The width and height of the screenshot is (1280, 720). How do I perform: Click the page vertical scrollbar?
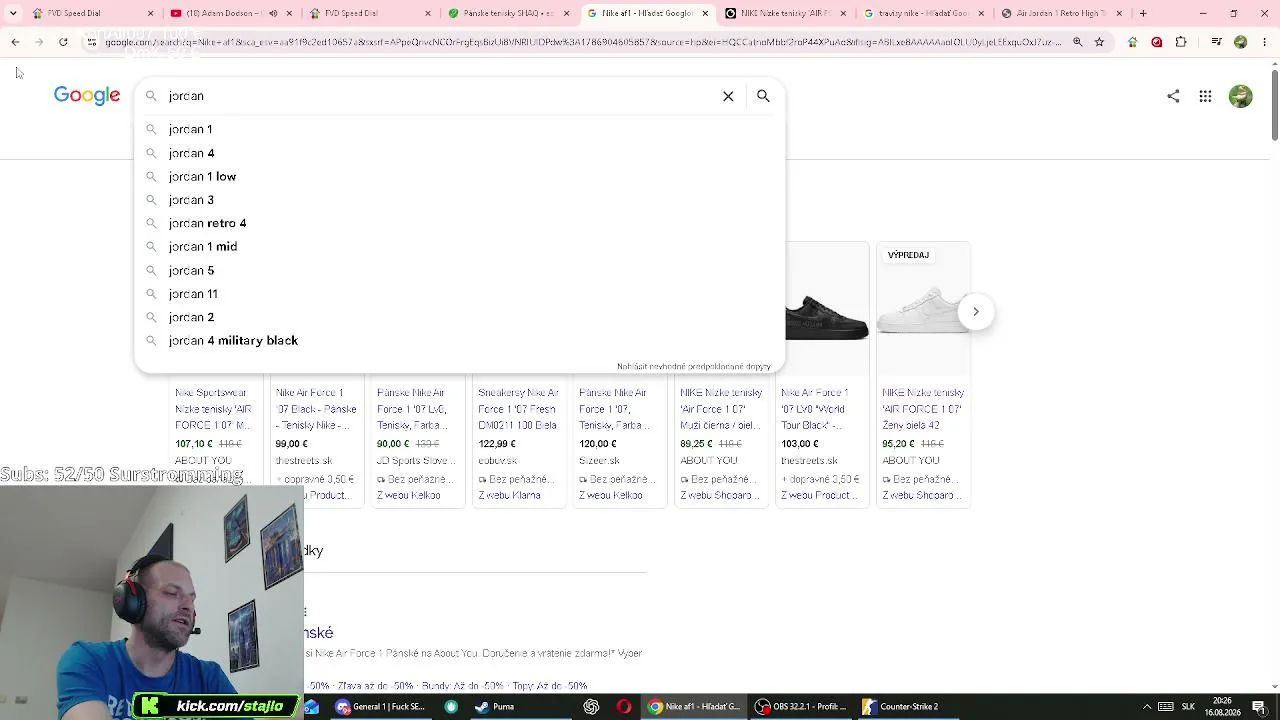pyautogui.click(x=1274, y=105)
